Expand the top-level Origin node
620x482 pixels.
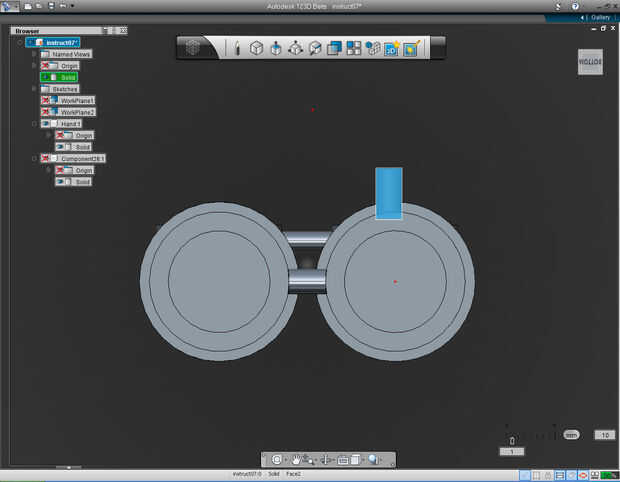[34, 66]
